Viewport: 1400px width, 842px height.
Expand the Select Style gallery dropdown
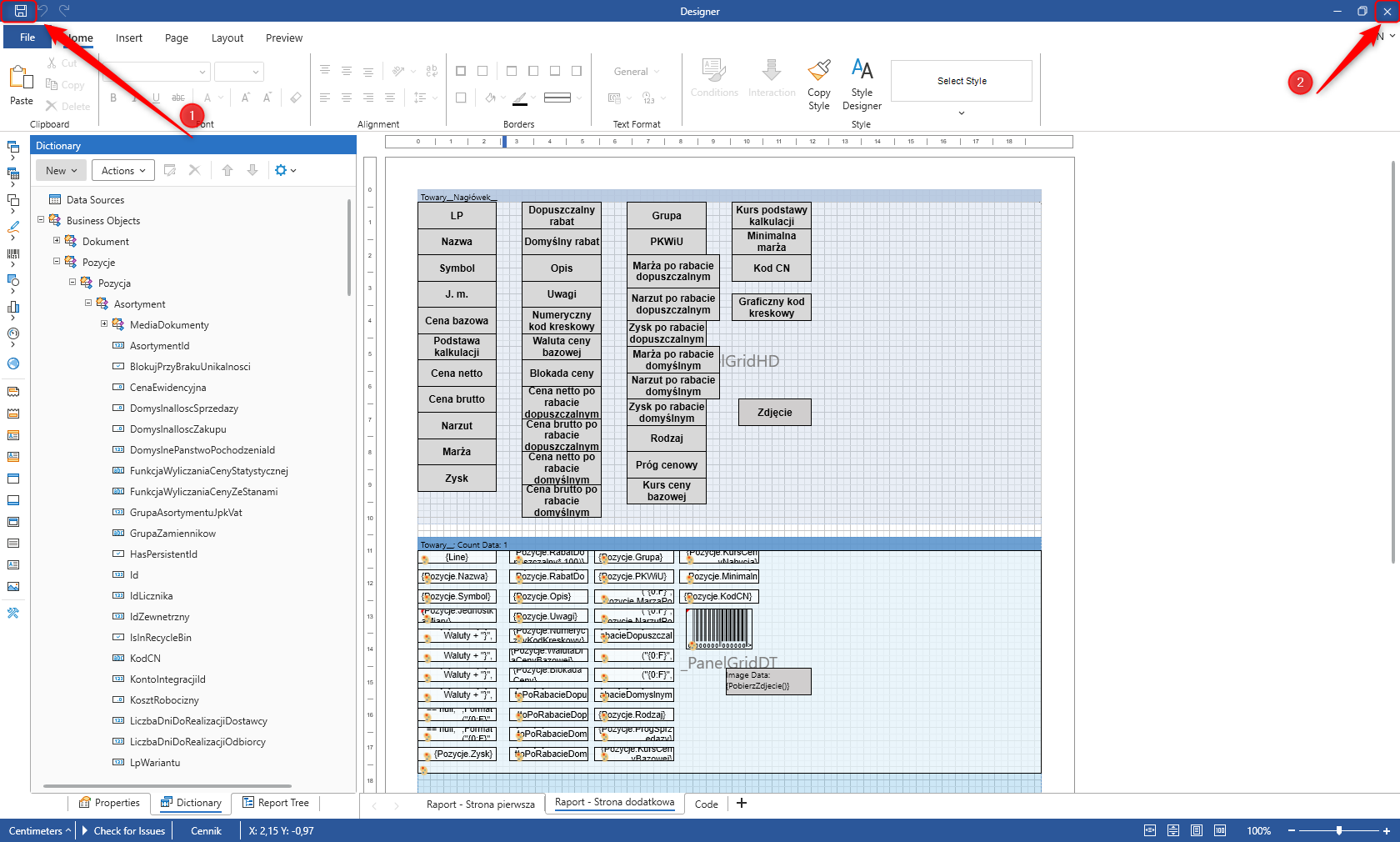pos(961,113)
